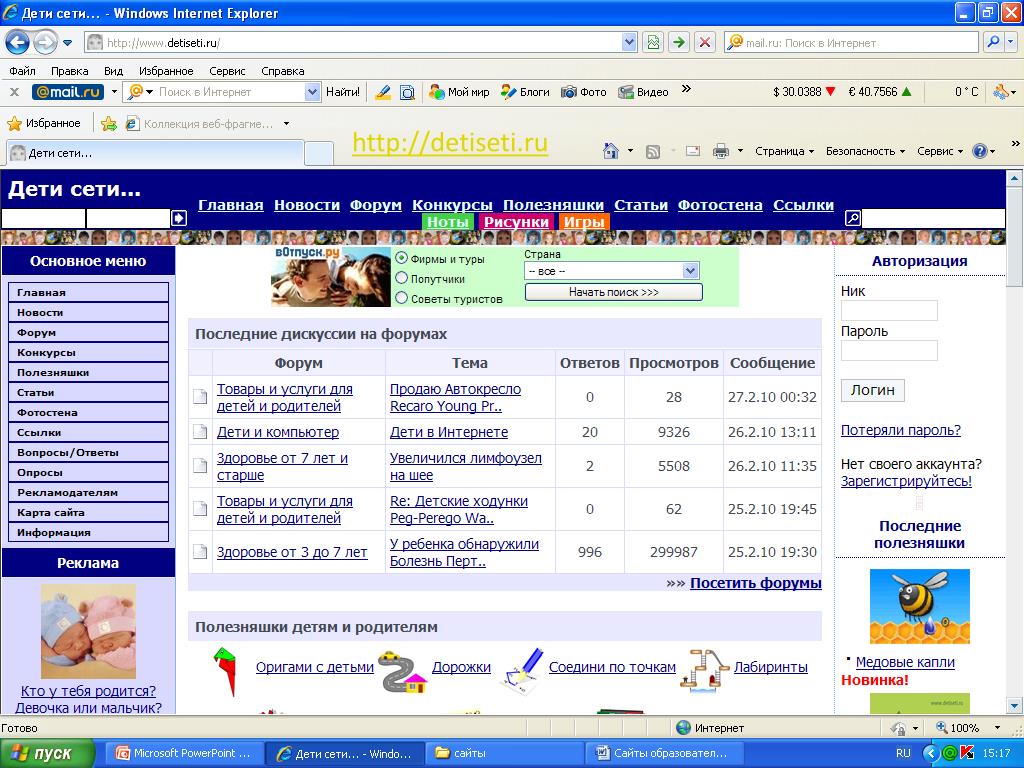Image resolution: width=1024 pixels, height=768 pixels.
Task: Switch to the Дети сети… browser tab
Action: tap(155, 153)
